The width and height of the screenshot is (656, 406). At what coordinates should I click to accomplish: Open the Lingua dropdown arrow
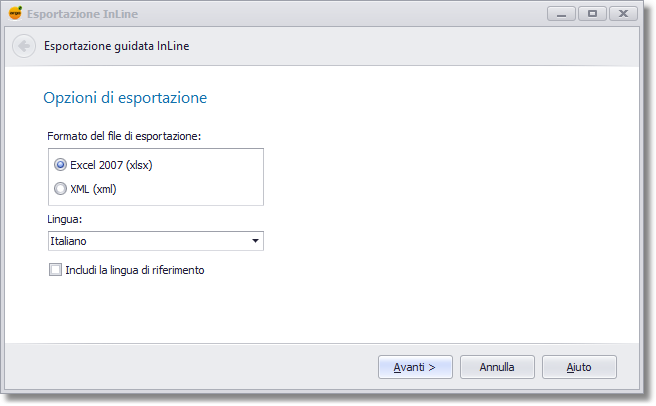[255, 241]
